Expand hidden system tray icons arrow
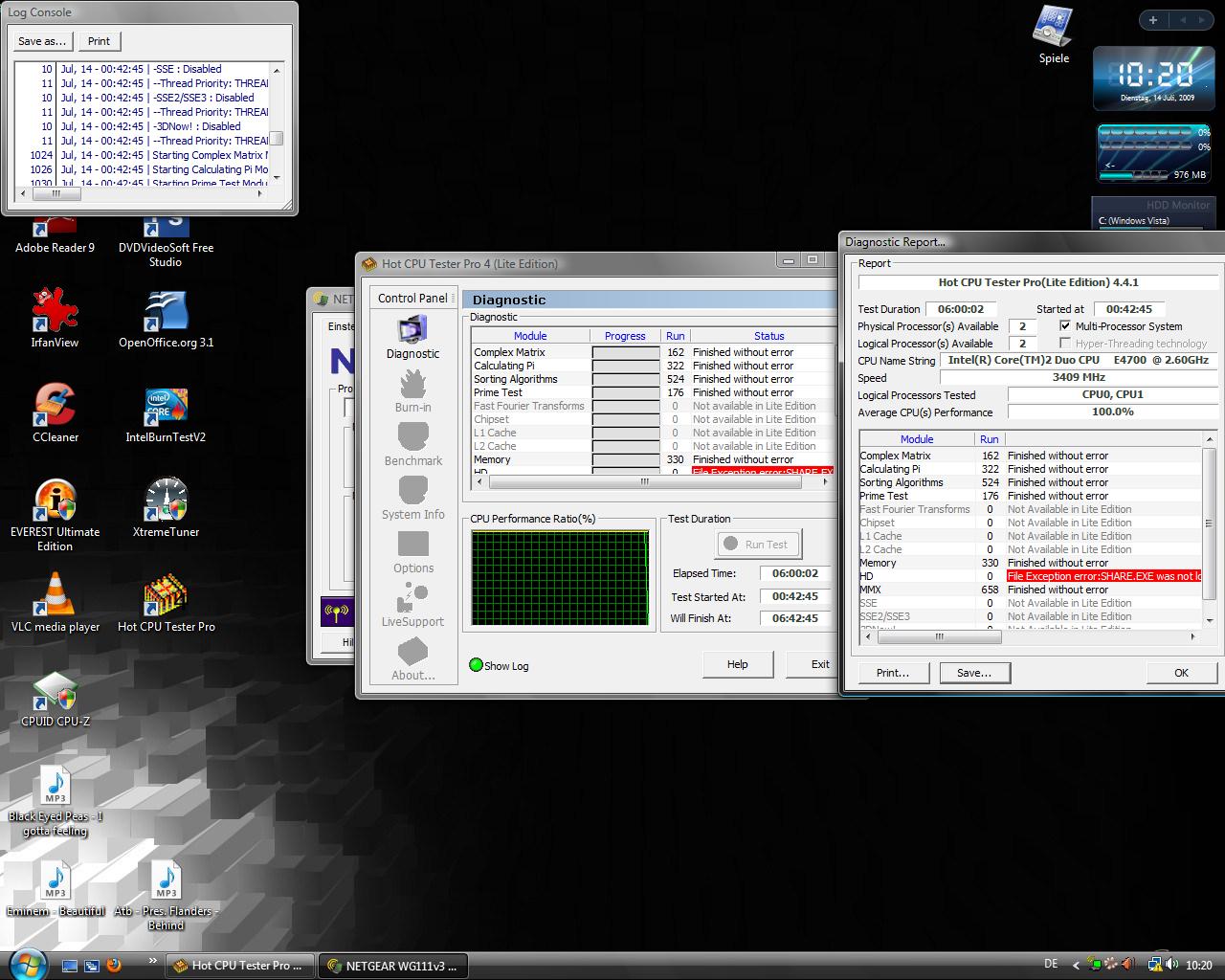Image resolution: width=1225 pixels, height=980 pixels. coord(1076,965)
